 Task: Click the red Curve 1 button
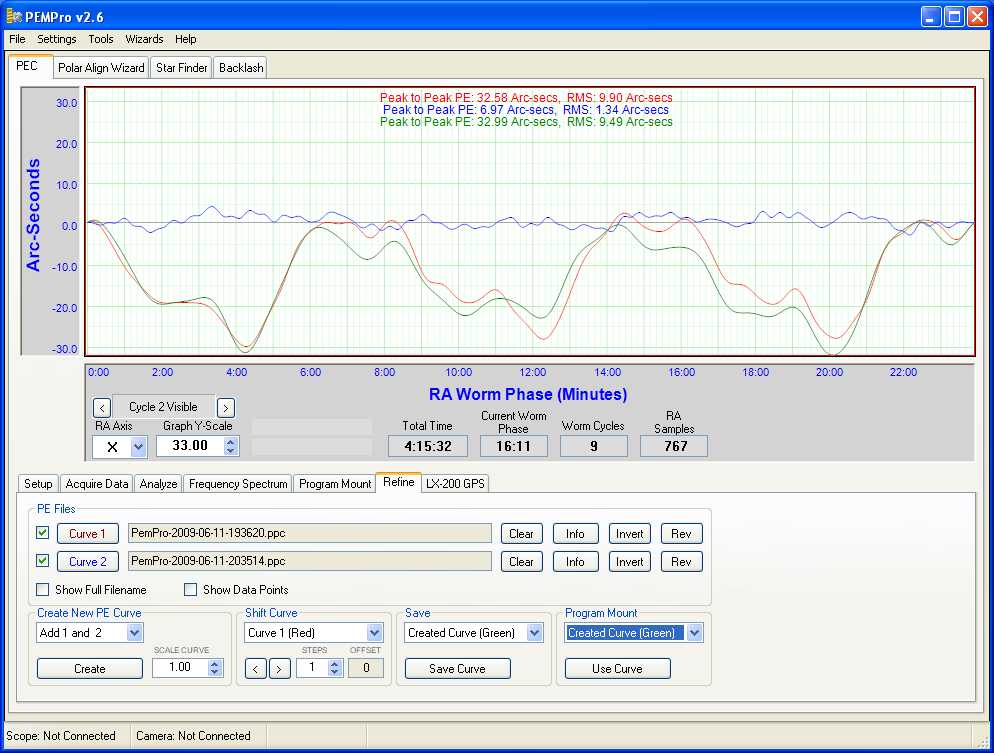point(87,534)
